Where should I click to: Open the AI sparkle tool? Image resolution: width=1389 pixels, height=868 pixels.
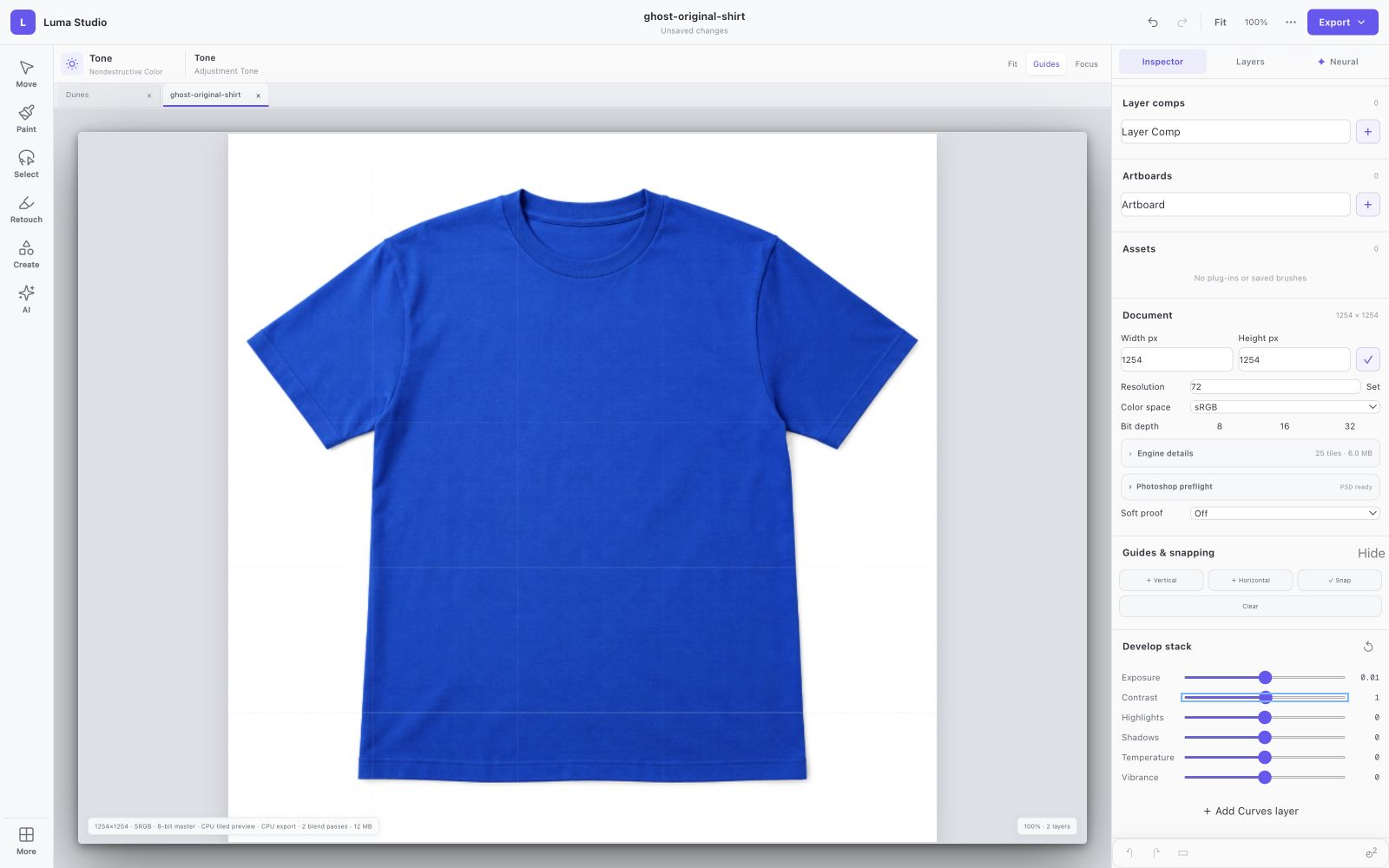[x=26, y=299]
